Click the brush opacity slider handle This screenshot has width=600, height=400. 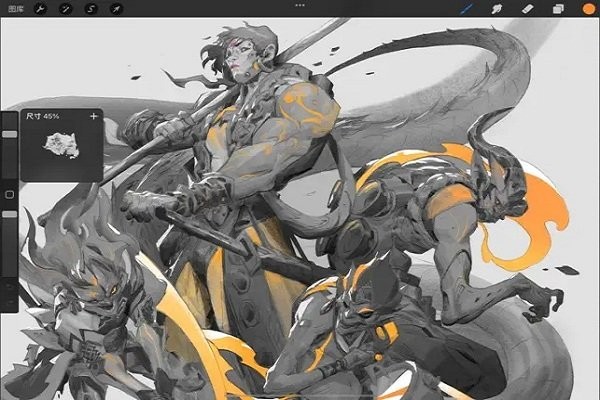[x=9, y=214]
